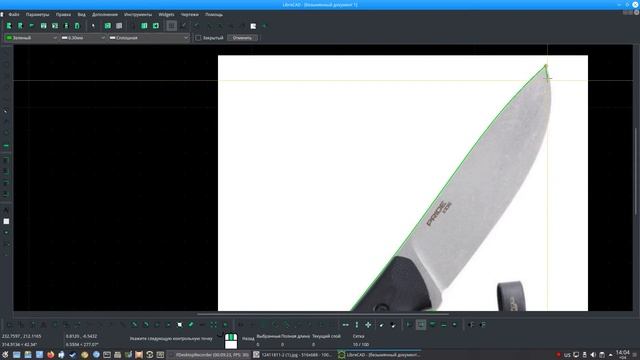The width and height of the screenshot is (640, 360).
Task: Click the white square icon in top toolbar
Action: coord(253,26)
